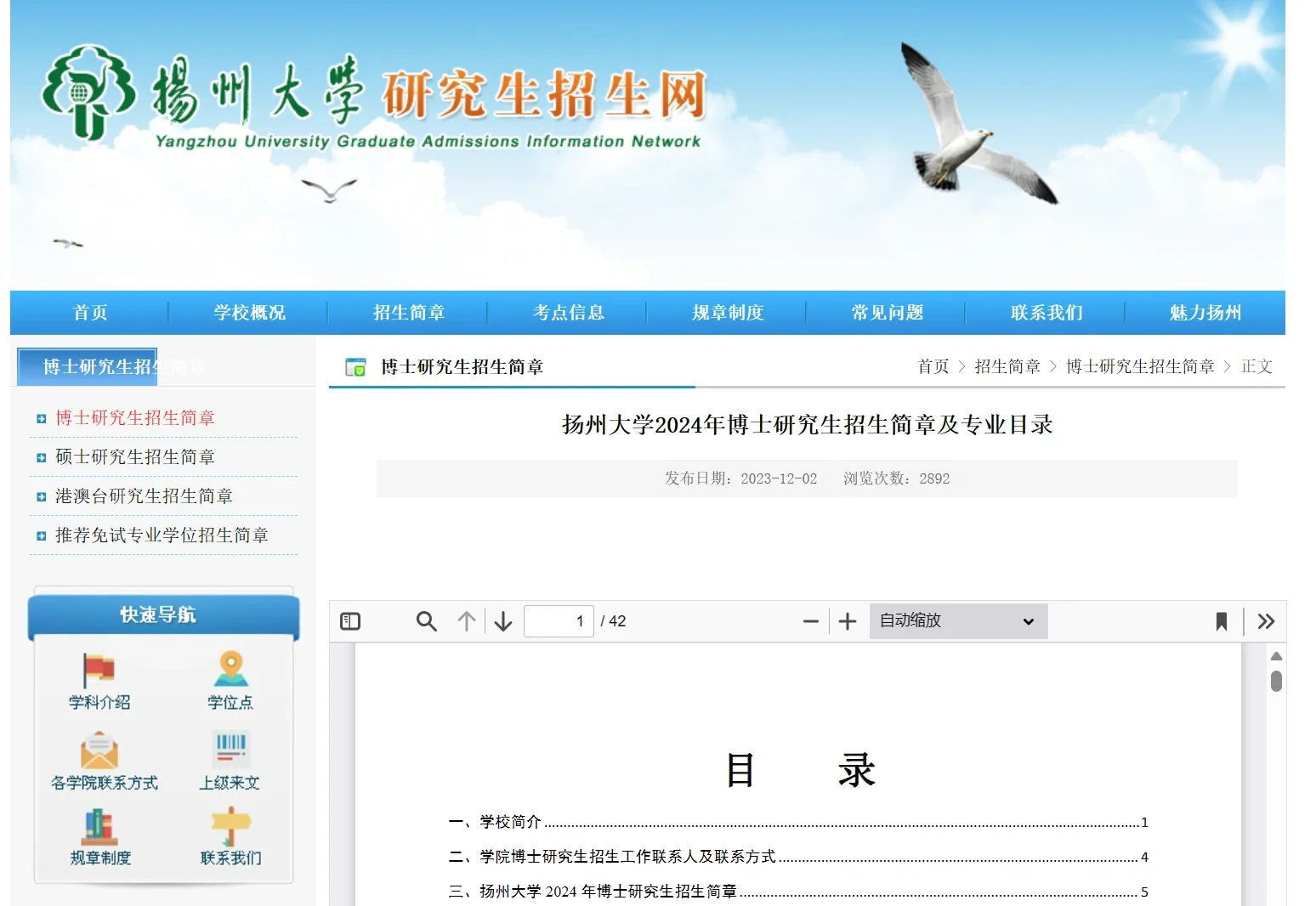Click the 正文 breadcrumb text
Screen dimensions: 1316x906
coord(1256,366)
